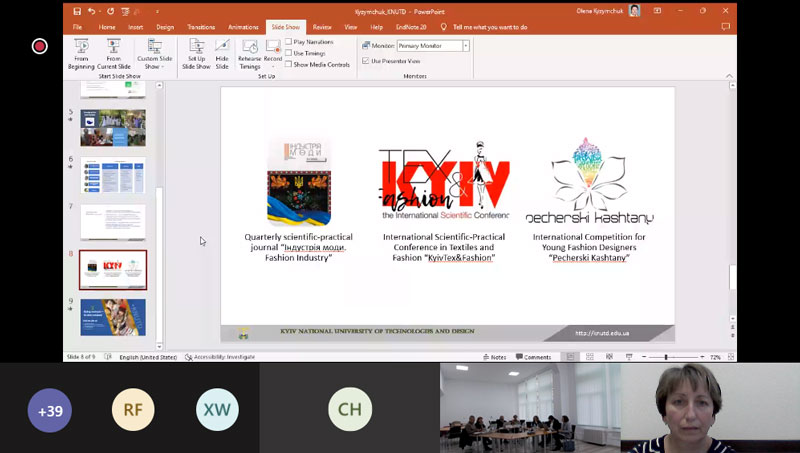This screenshot has width=800, height=453.
Task: Open spell check icon in status bar
Action: point(108,357)
